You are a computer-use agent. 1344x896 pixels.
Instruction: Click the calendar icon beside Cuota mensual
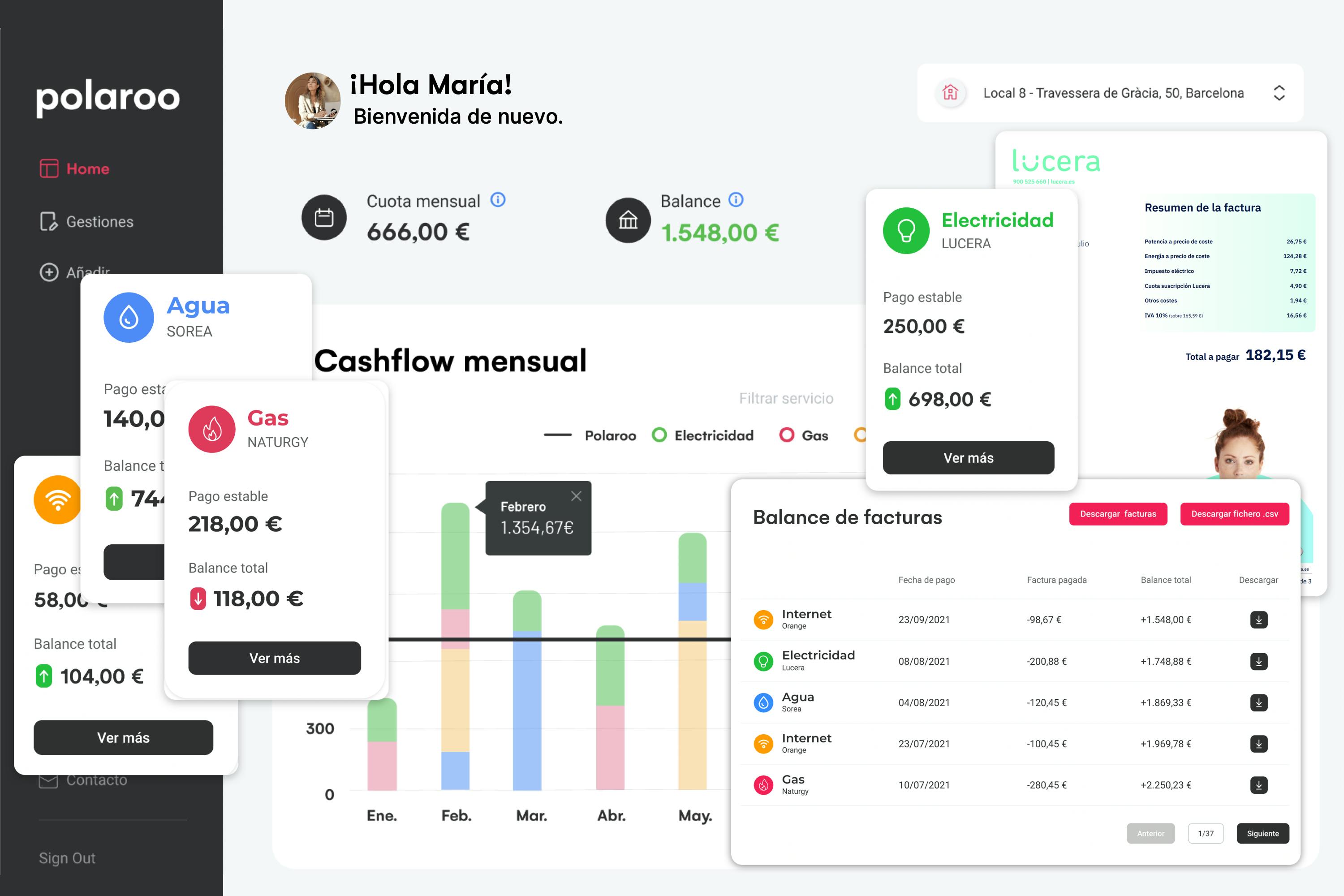[x=324, y=218]
